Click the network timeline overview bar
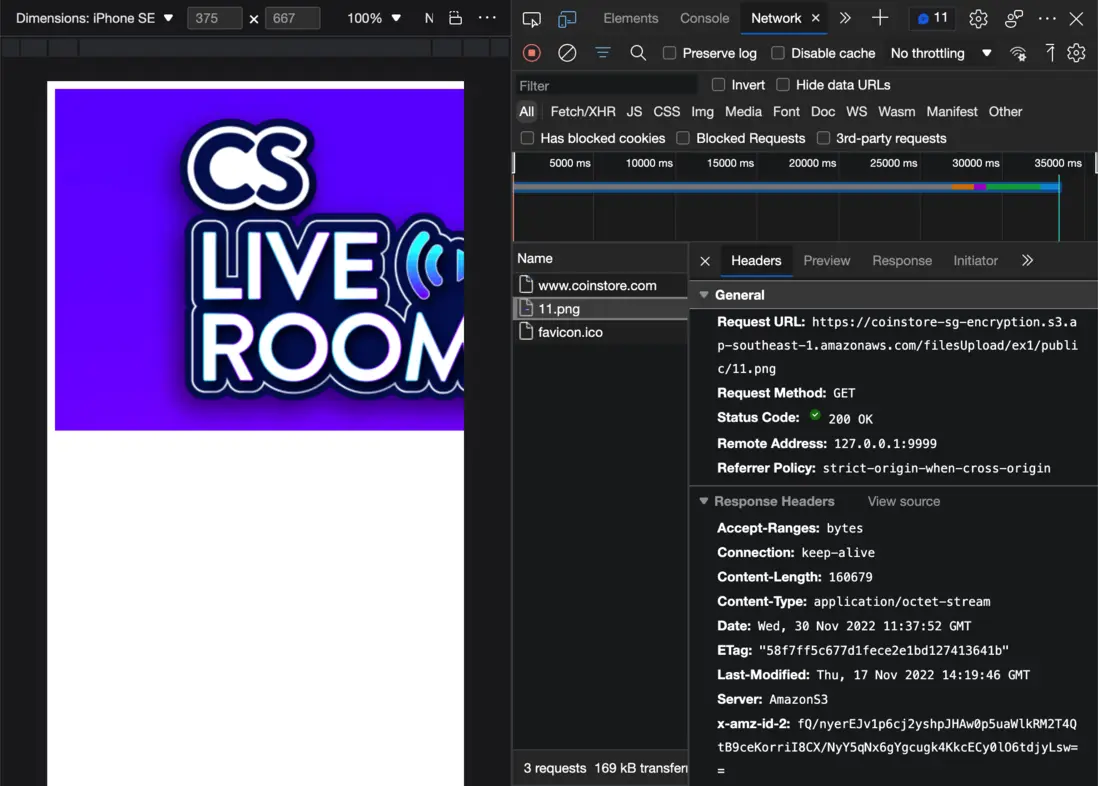This screenshot has height=786, width=1098. pyautogui.click(x=785, y=187)
